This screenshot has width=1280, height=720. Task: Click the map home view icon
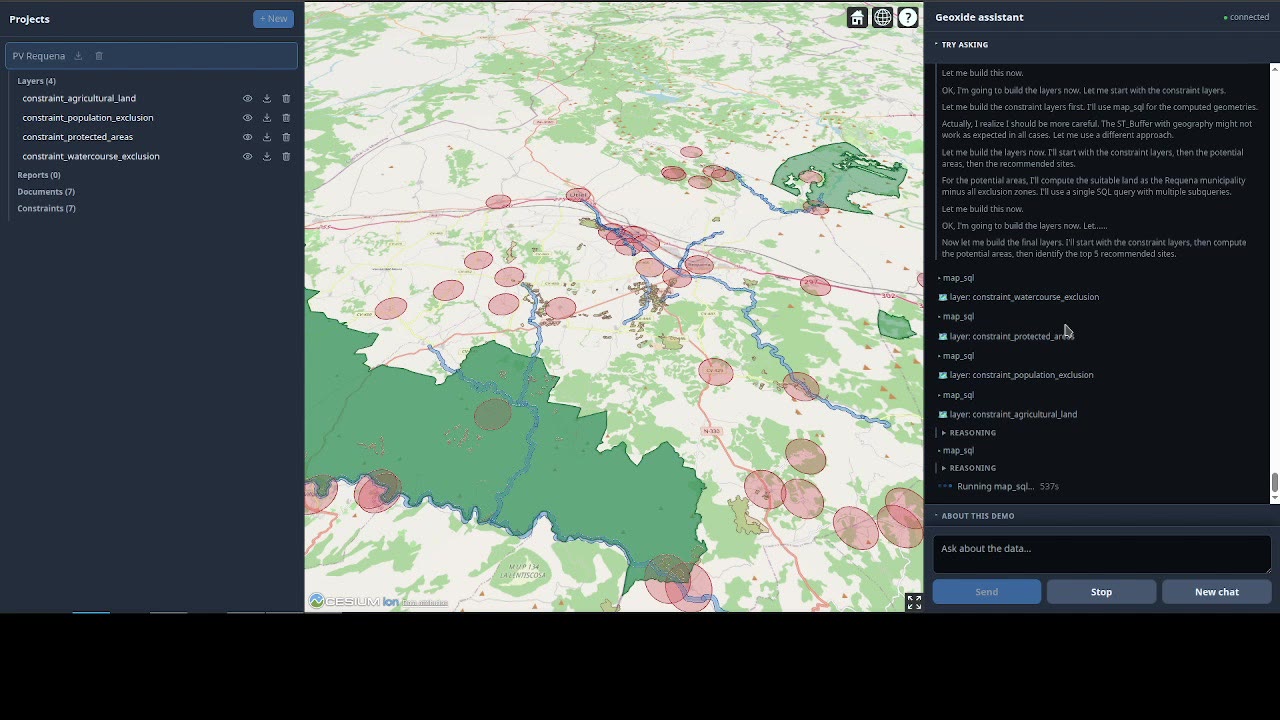tap(857, 17)
